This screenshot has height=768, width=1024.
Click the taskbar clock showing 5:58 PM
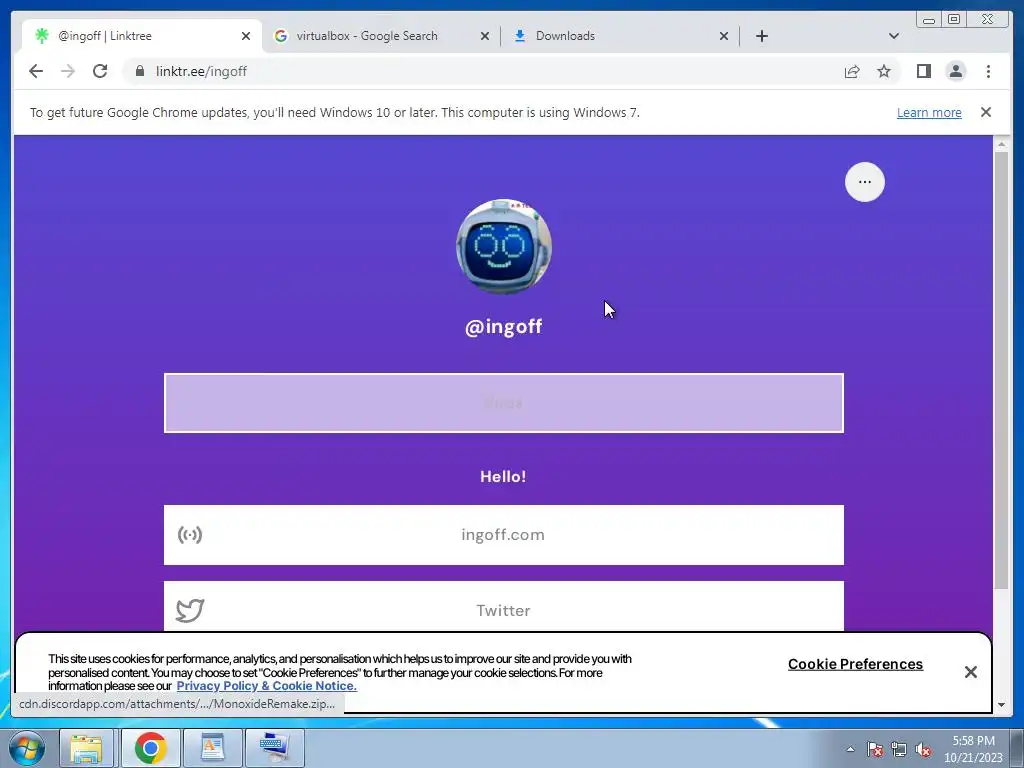pos(973,749)
